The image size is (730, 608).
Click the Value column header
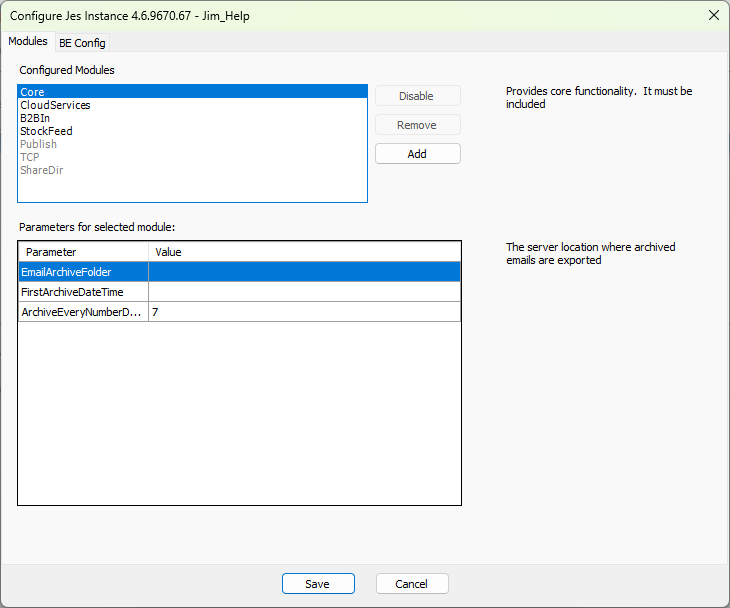click(x=304, y=252)
